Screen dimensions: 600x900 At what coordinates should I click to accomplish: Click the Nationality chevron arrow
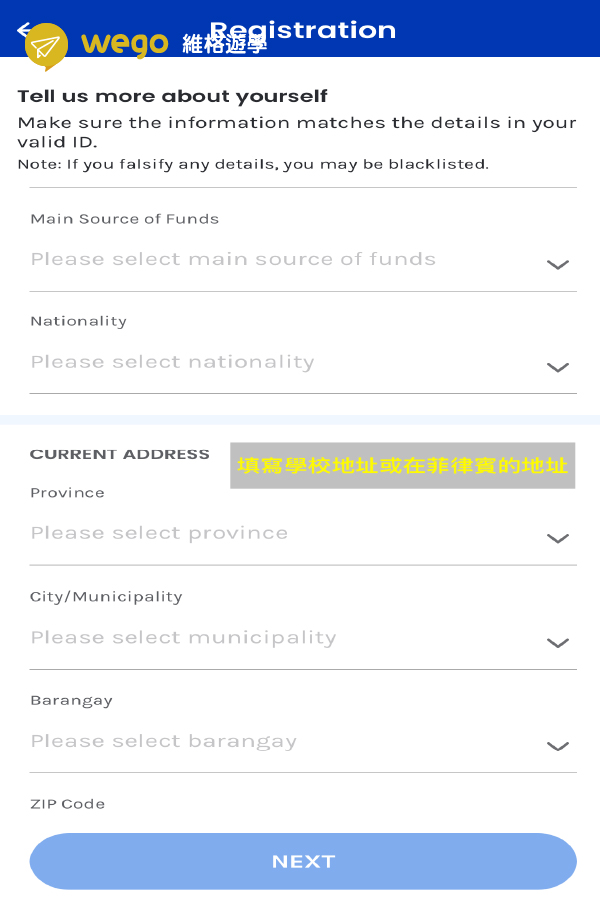coord(557,367)
